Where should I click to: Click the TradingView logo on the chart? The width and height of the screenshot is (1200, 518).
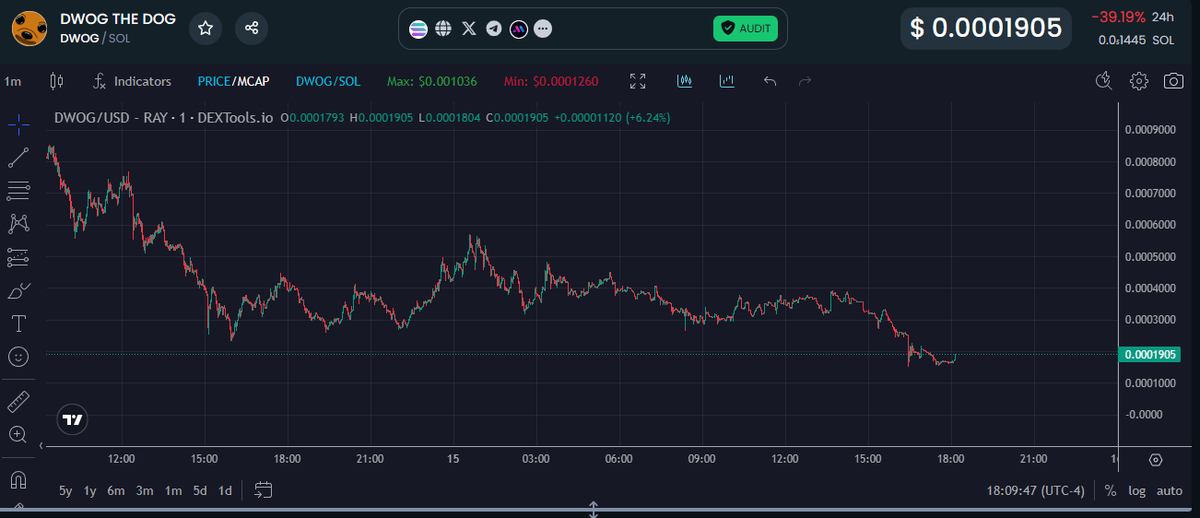(x=72, y=420)
